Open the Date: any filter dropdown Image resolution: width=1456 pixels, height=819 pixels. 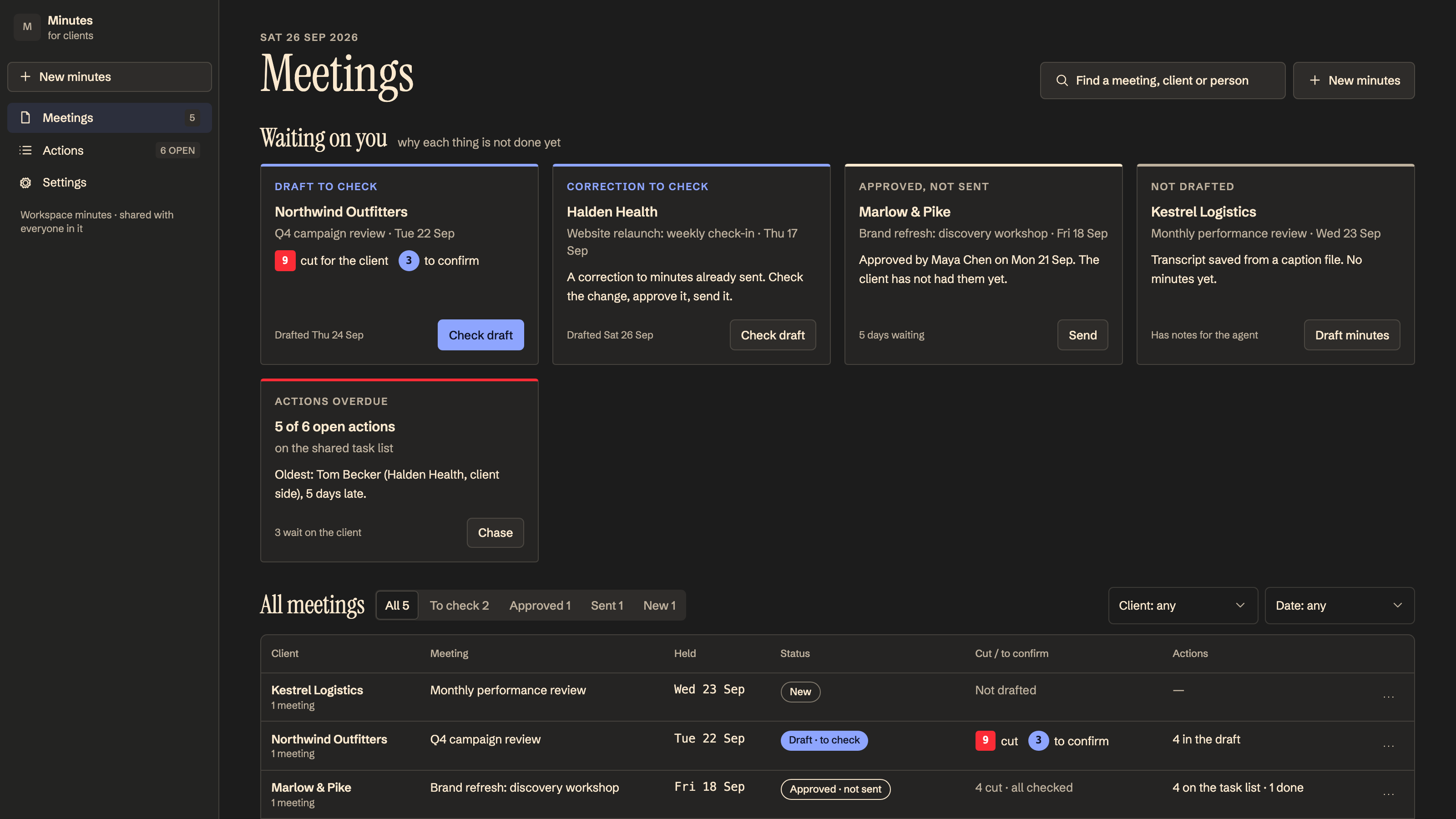point(1340,605)
